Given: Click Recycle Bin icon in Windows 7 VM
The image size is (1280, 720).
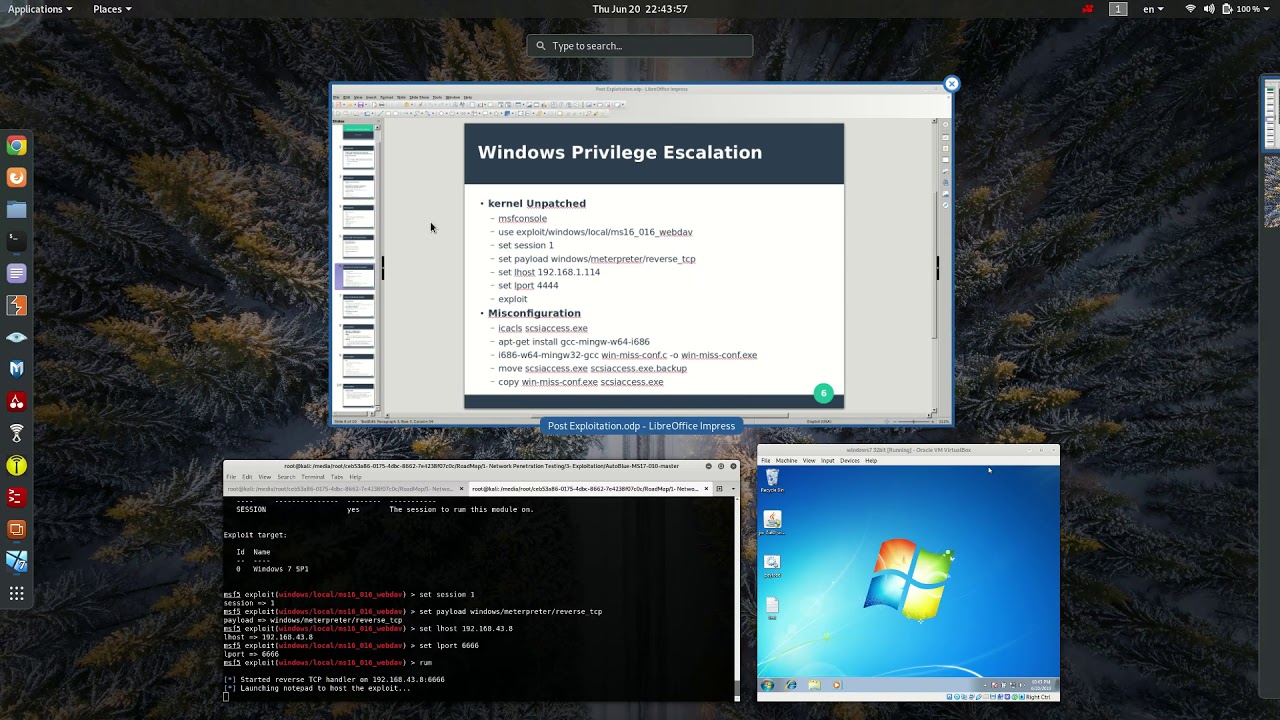Looking at the screenshot, I should click(x=772, y=481).
